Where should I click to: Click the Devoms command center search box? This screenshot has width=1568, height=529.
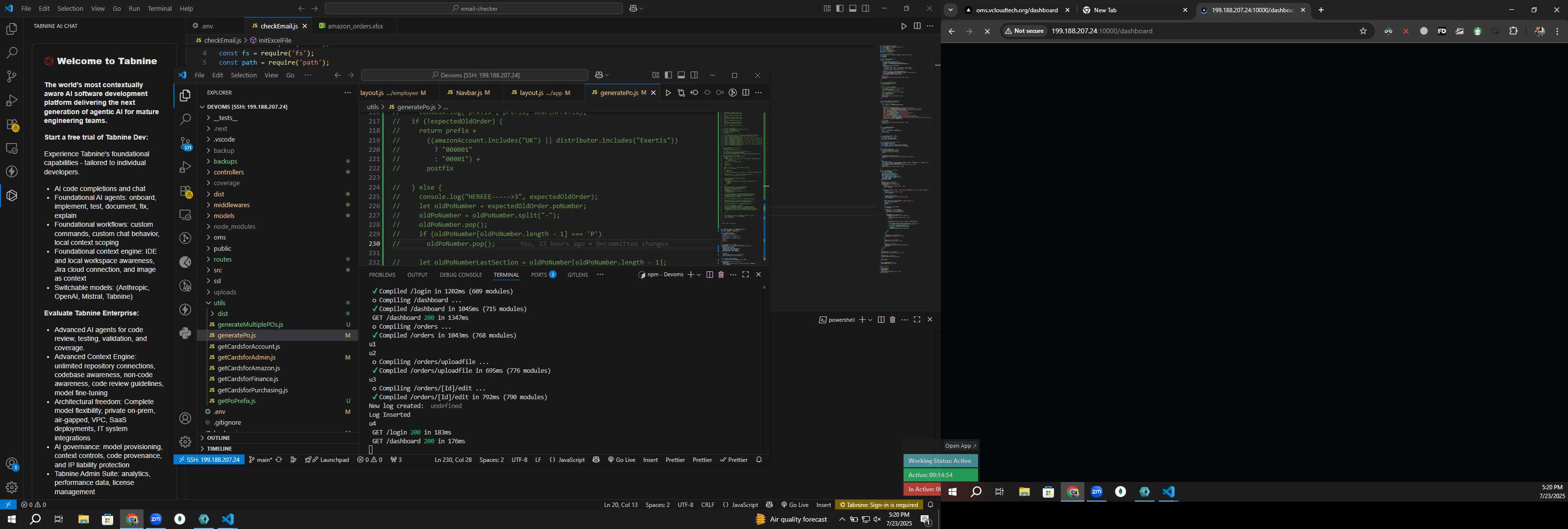pos(475,75)
